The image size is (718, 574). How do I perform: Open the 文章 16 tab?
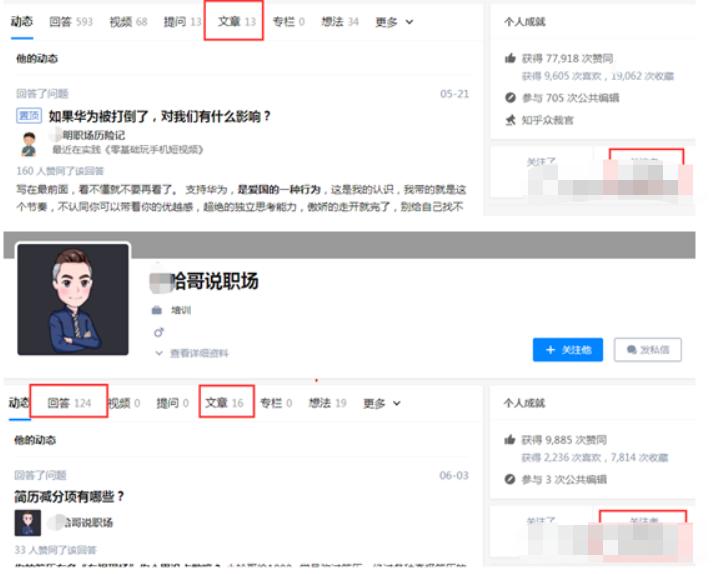[x=224, y=402]
